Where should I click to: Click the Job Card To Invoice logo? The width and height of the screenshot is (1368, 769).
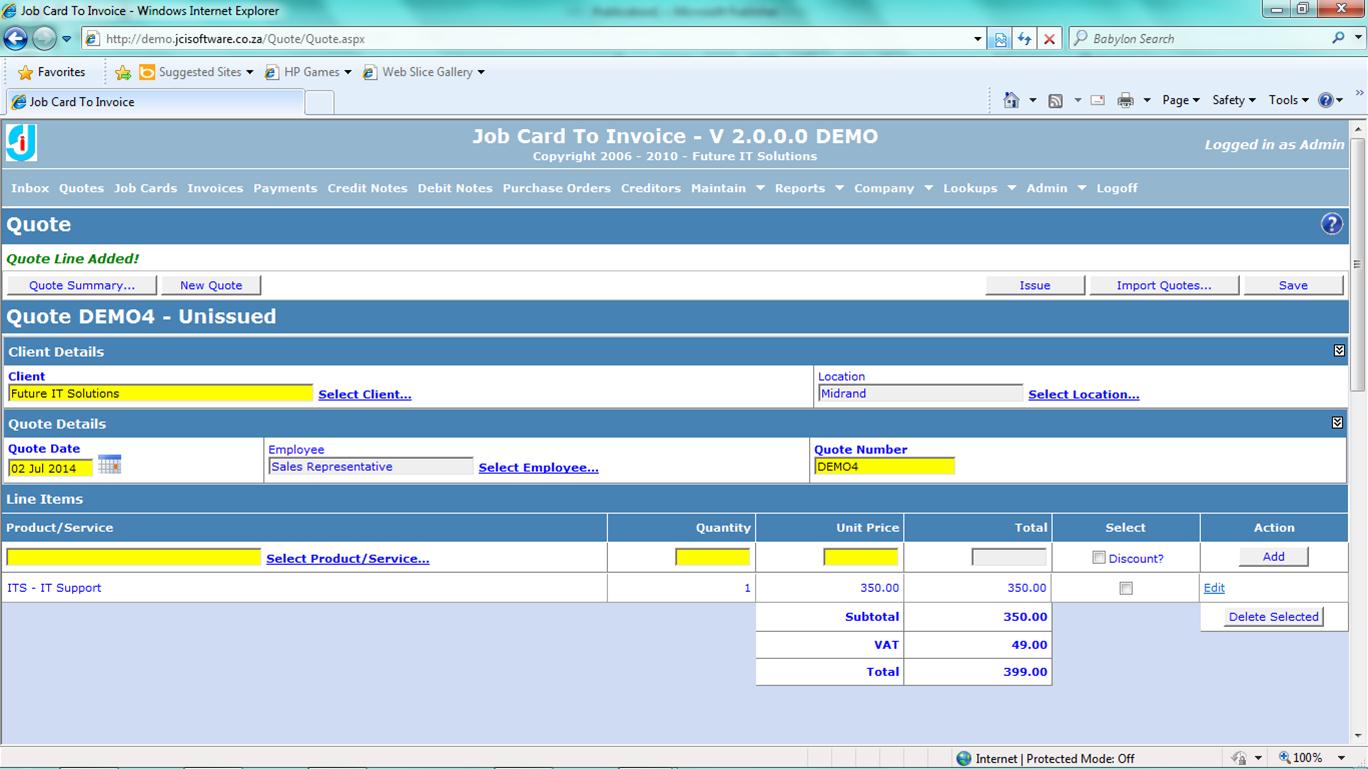tap(21, 143)
